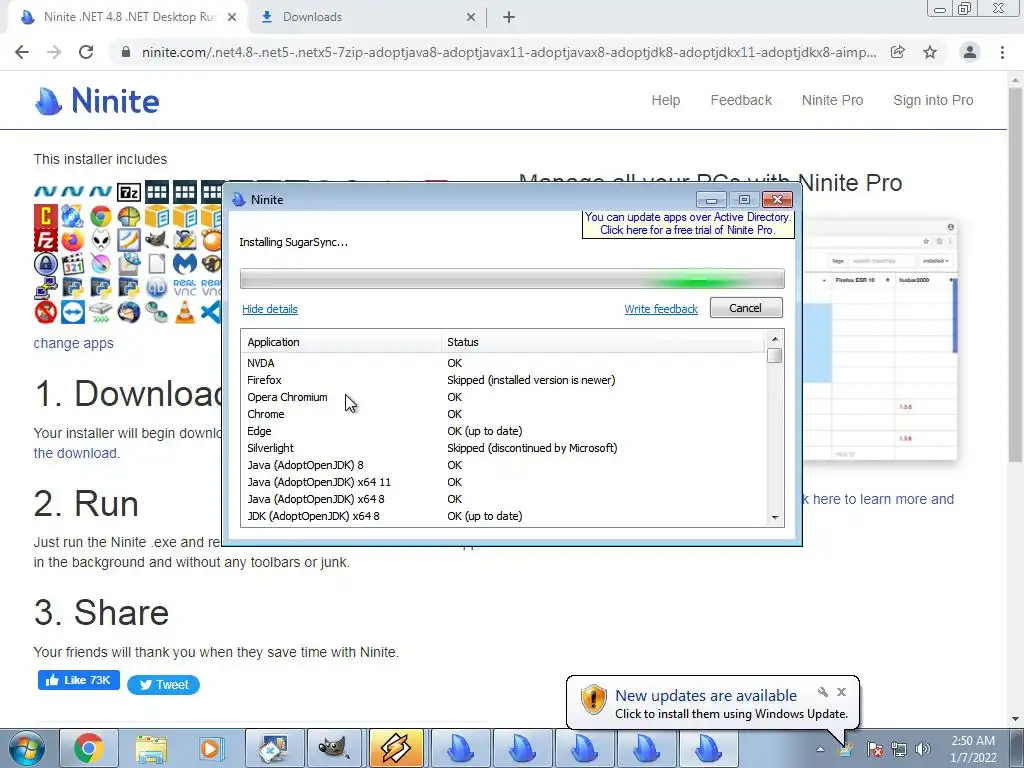Viewport: 1024px width, 768px height.
Task: Click Write feedback link
Action: pos(661,309)
